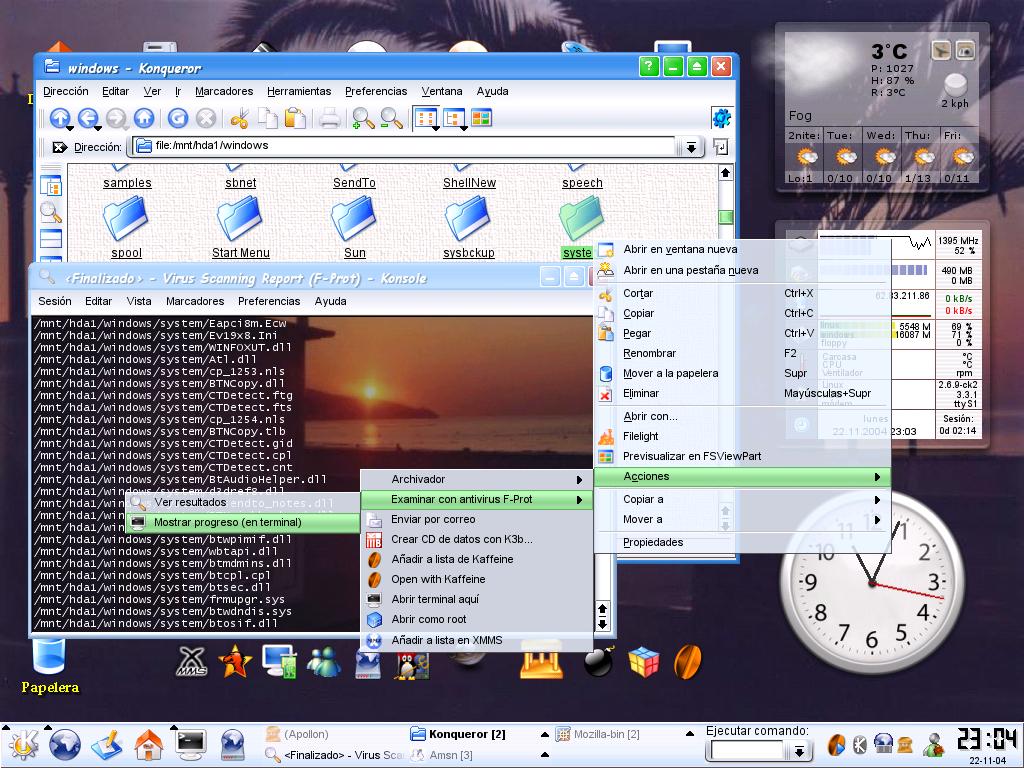Clear the Dirección location bar icon

point(59,147)
